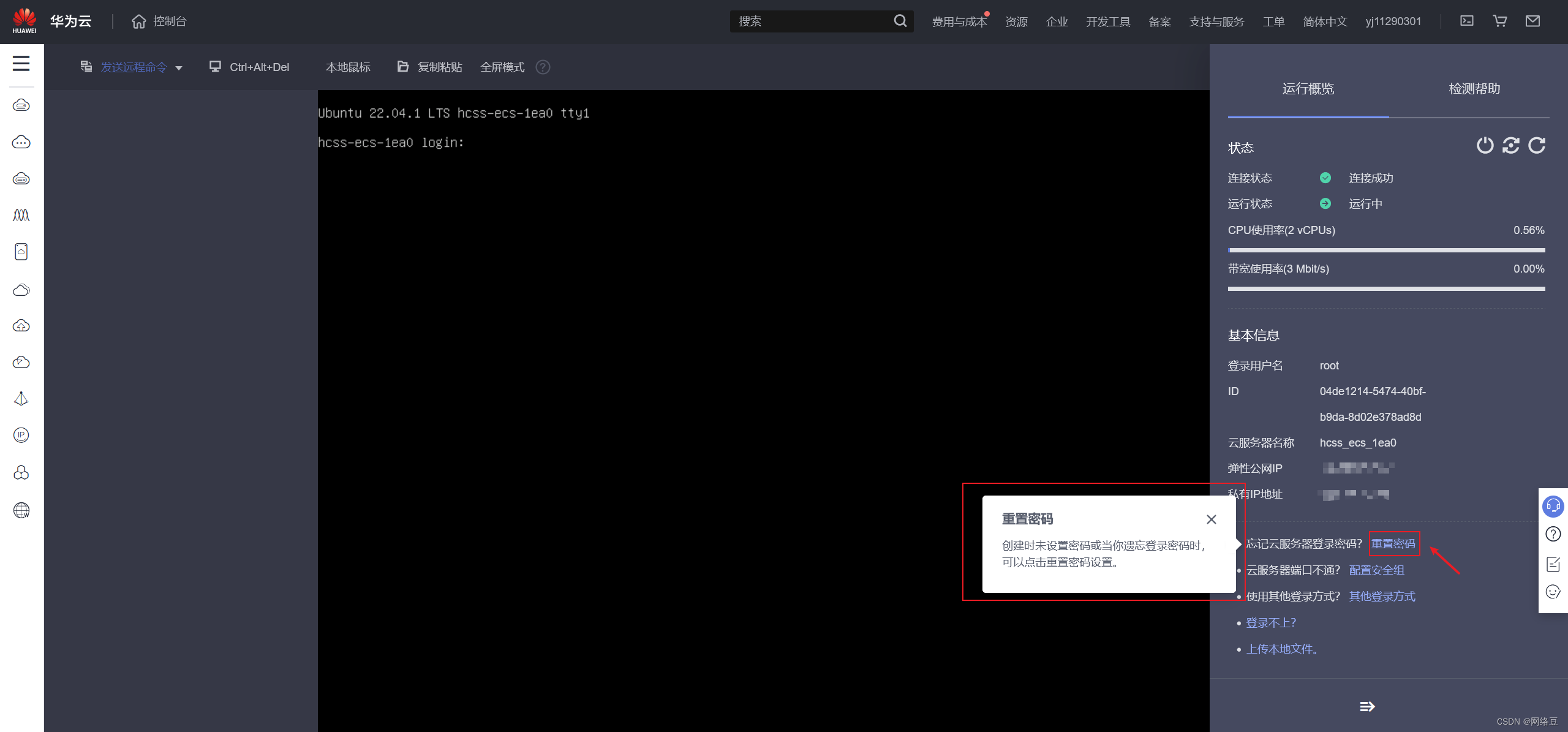Close the 重置密码 tooltip popup

tap(1211, 519)
